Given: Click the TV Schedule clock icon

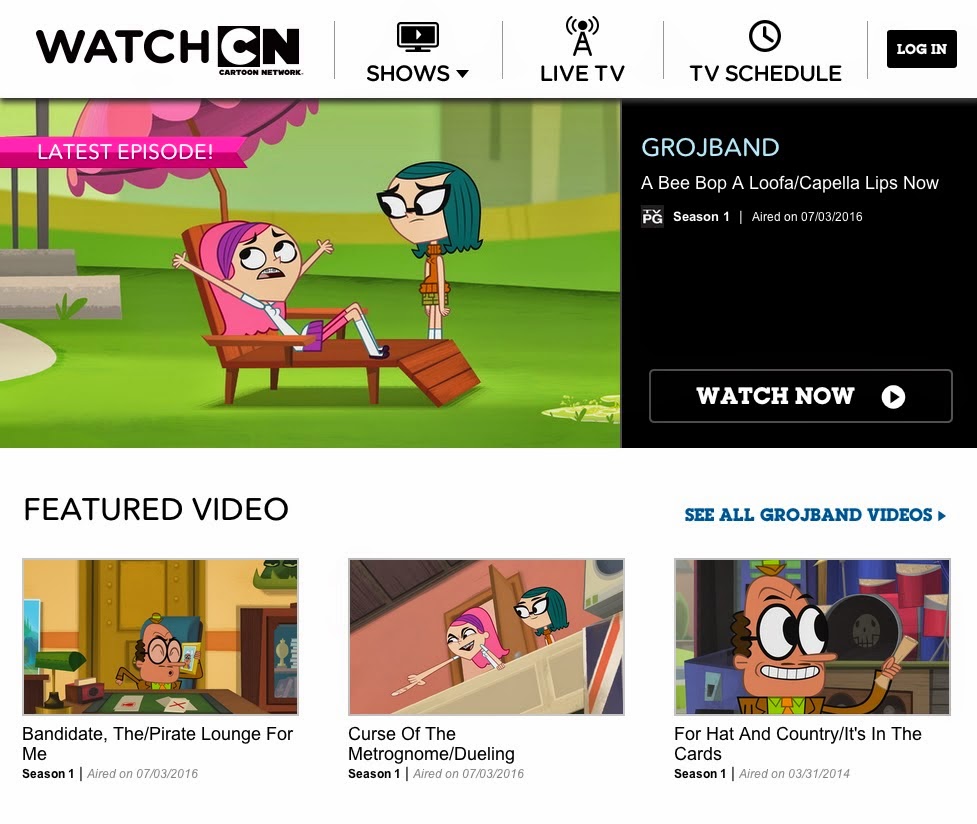Looking at the screenshot, I should 765,36.
